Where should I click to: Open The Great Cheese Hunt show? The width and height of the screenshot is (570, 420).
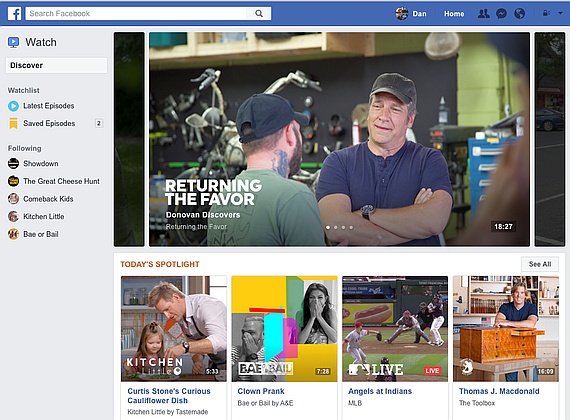tap(61, 181)
